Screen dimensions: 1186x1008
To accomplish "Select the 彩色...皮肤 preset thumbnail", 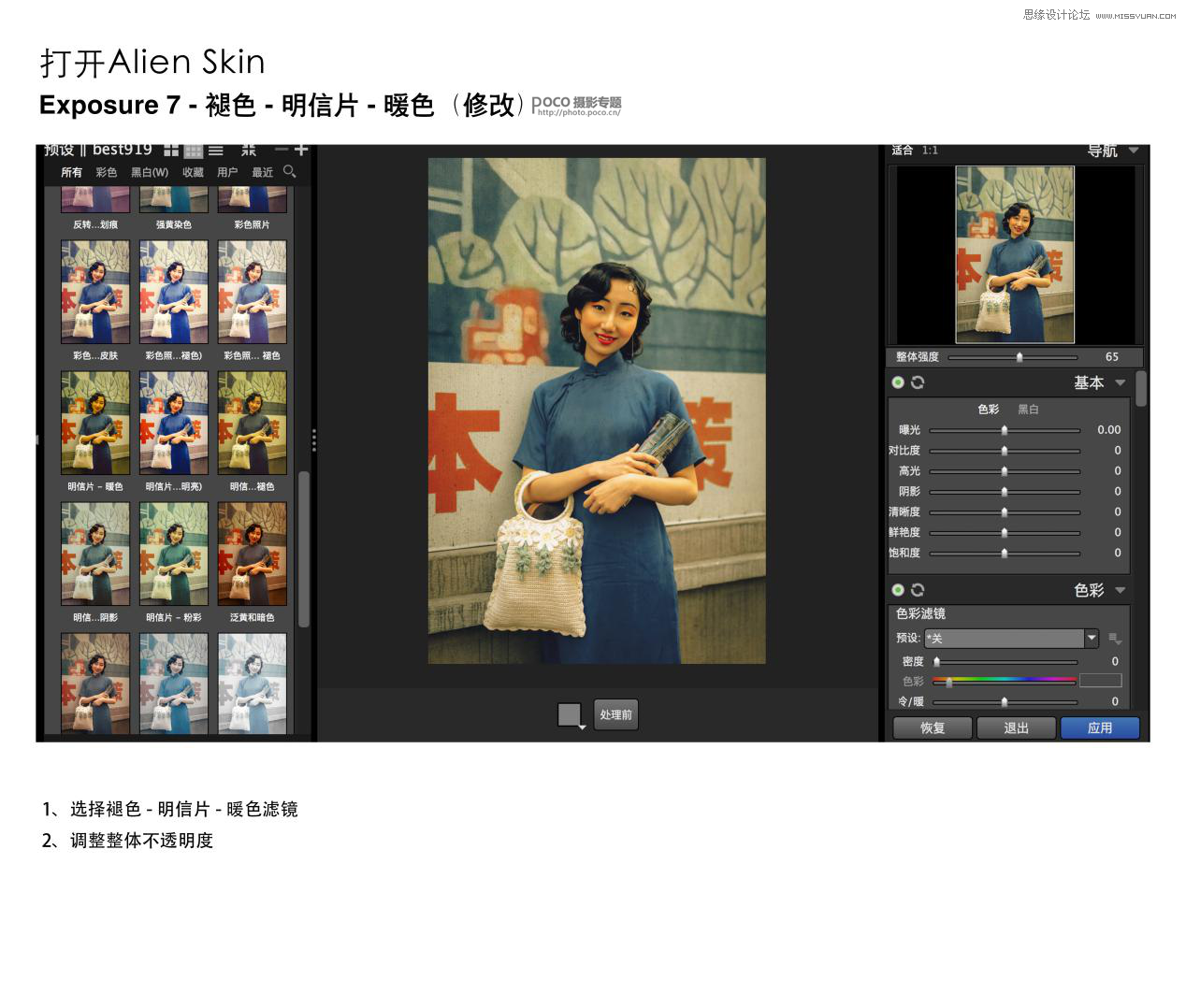I will pos(95,293).
